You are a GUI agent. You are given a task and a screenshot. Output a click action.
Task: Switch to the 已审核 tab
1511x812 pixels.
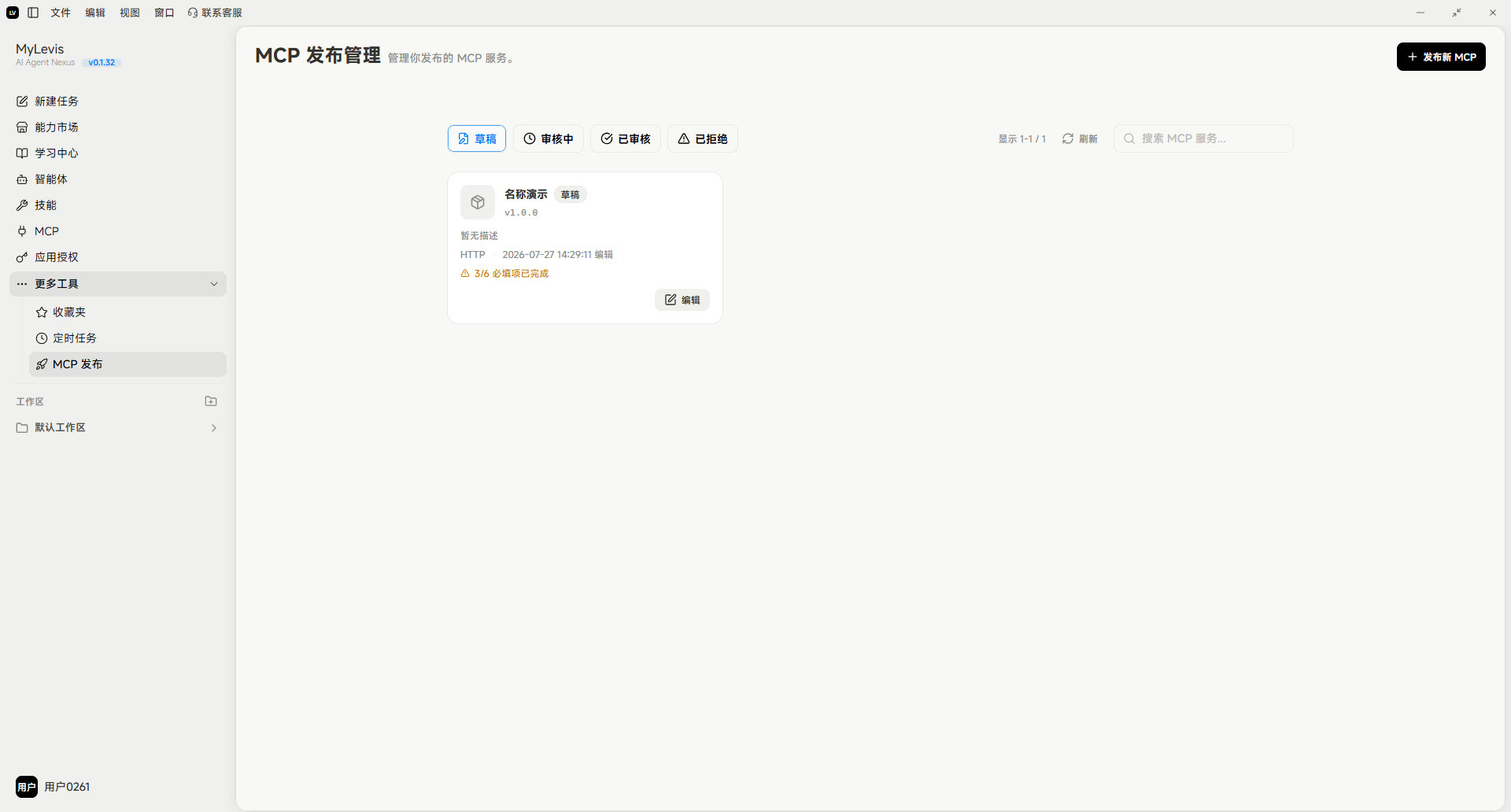(626, 138)
